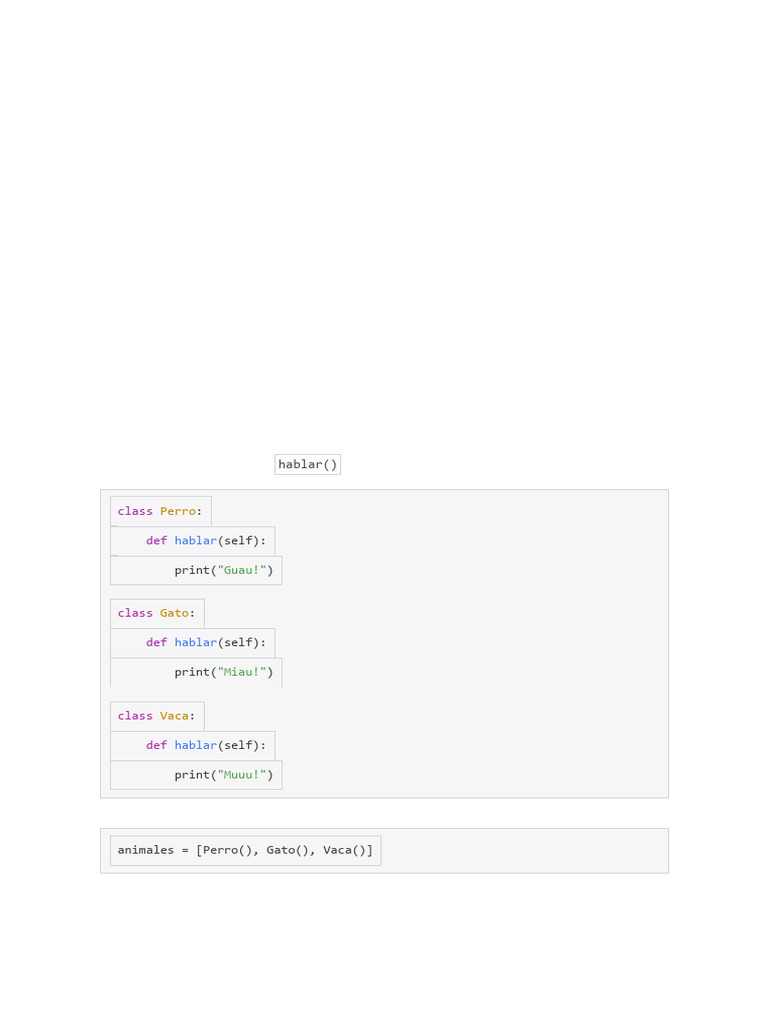The width and height of the screenshot is (768, 1024).
Task: Click the print("Guau!") line
Action: pyautogui.click(x=196, y=570)
